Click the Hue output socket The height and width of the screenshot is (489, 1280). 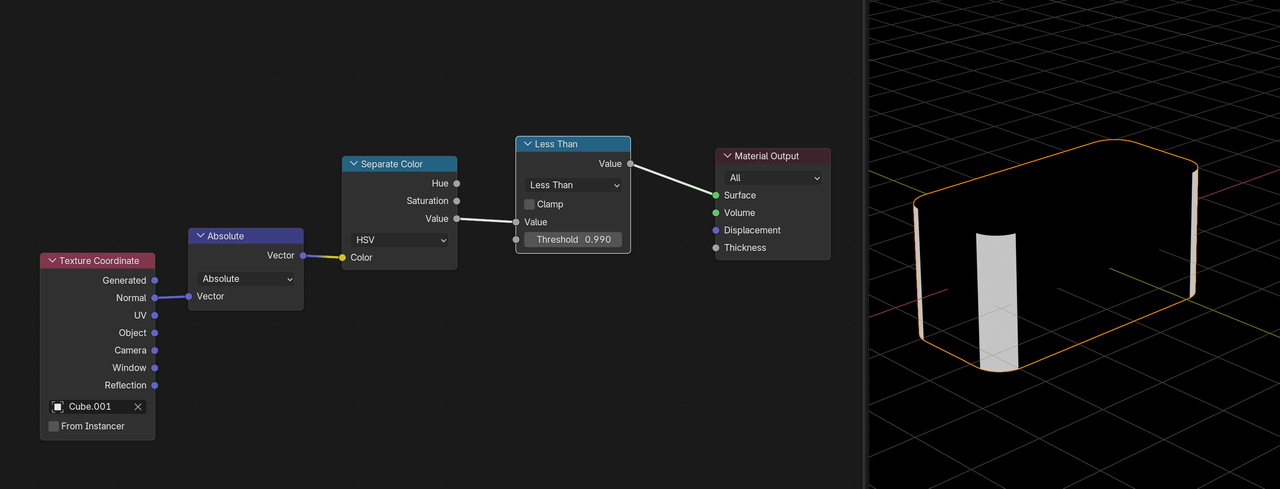tap(457, 184)
